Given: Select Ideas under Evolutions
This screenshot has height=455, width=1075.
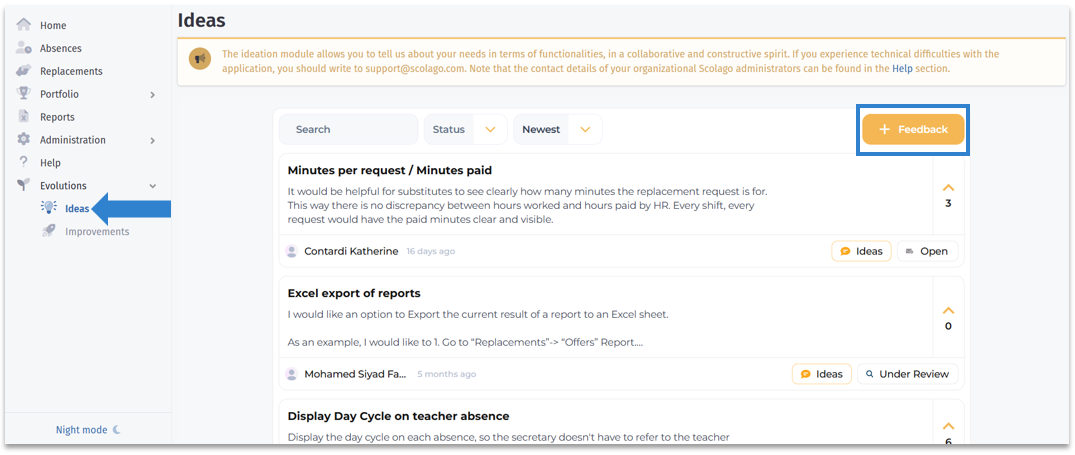Looking at the screenshot, I should click(77, 208).
